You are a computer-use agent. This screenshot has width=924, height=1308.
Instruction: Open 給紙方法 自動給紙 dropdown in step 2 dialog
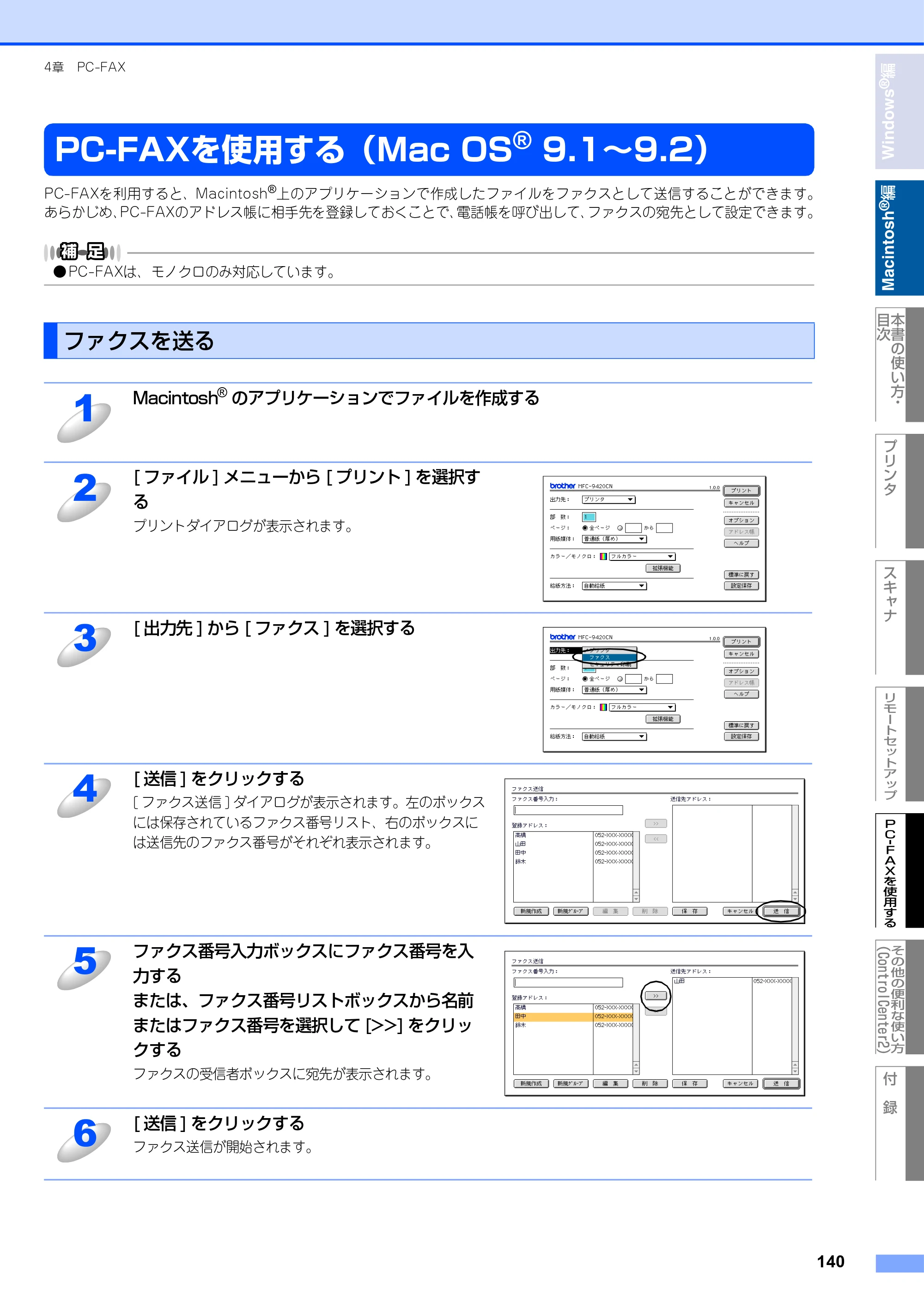coord(614,586)
